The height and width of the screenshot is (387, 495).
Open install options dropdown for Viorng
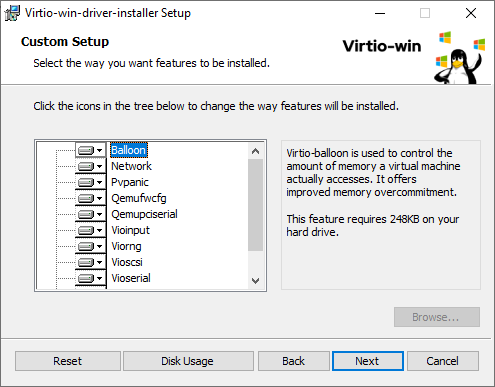(x=90, y=246)
